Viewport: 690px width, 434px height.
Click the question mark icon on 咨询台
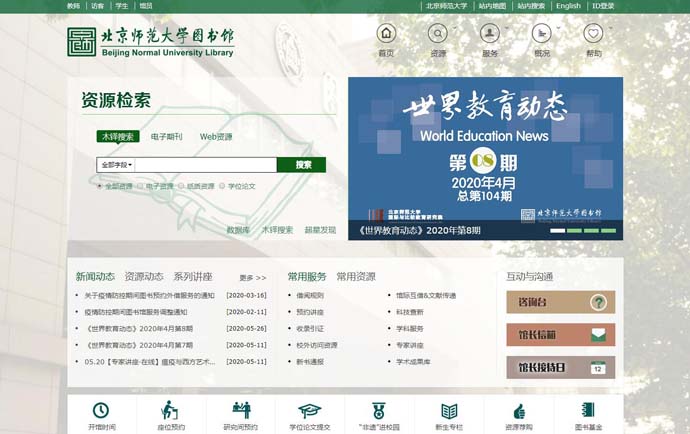click(x=598, y=302)
